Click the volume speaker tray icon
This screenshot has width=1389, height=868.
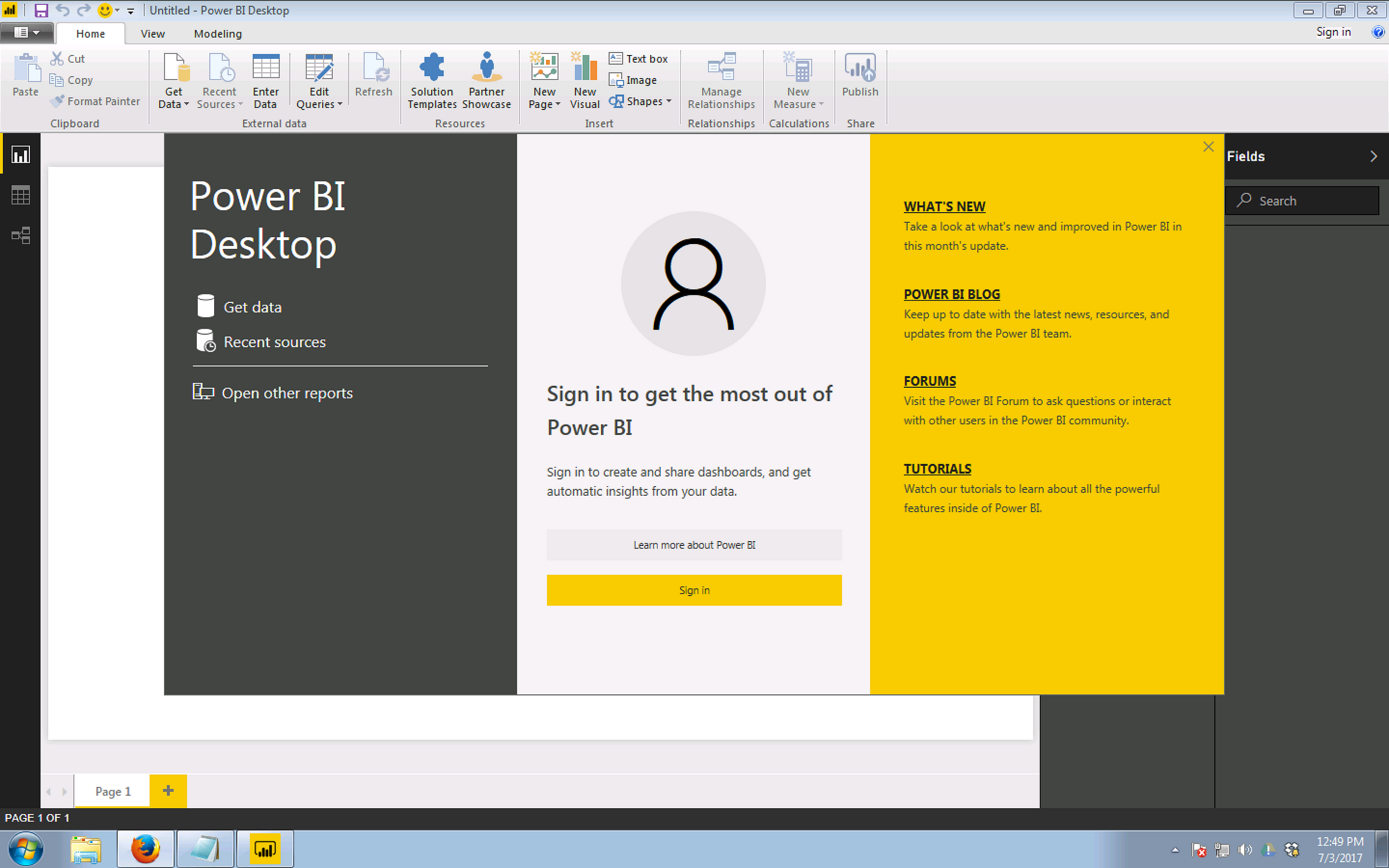pos(1244,850)
